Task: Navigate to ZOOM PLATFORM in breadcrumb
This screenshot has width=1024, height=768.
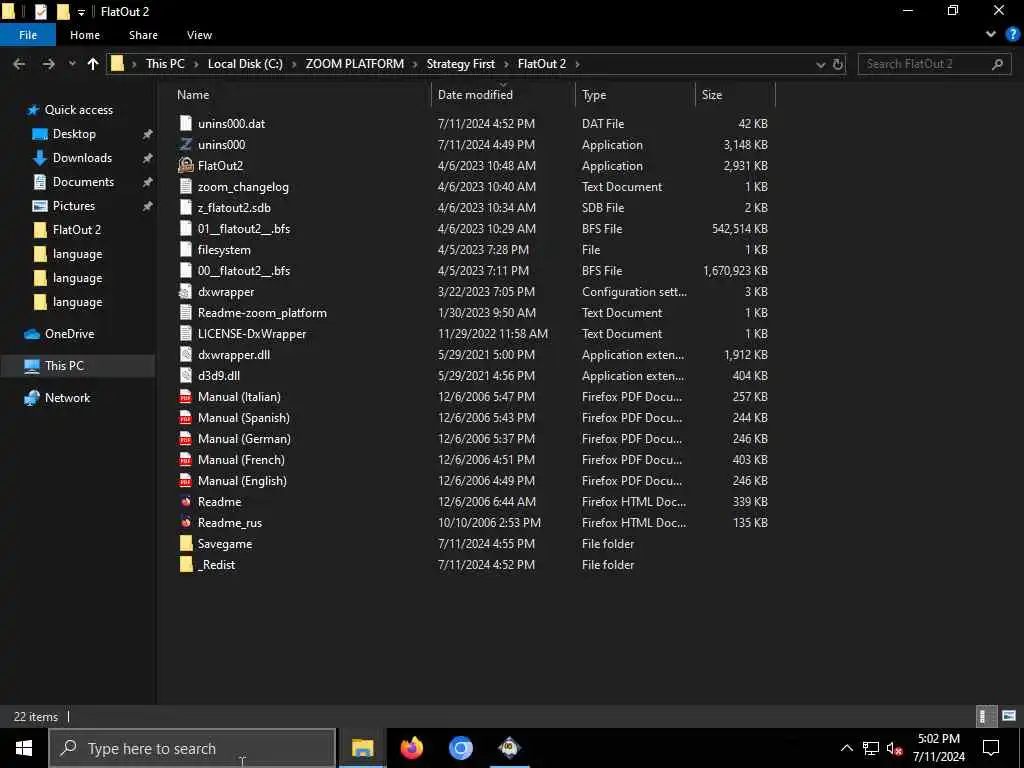Action: pos(355,64)
